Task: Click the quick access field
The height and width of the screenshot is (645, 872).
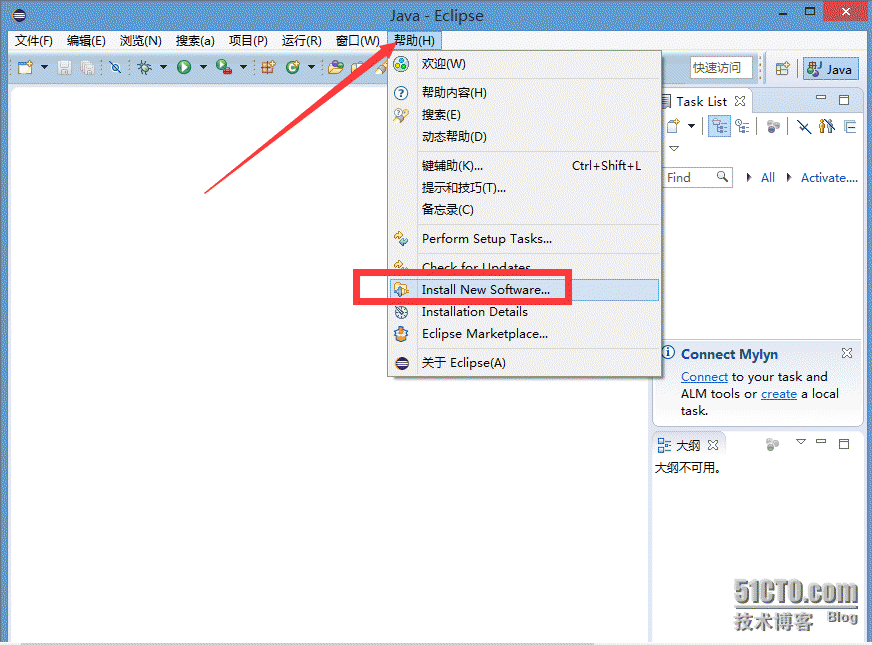Action: coord(721,68)
